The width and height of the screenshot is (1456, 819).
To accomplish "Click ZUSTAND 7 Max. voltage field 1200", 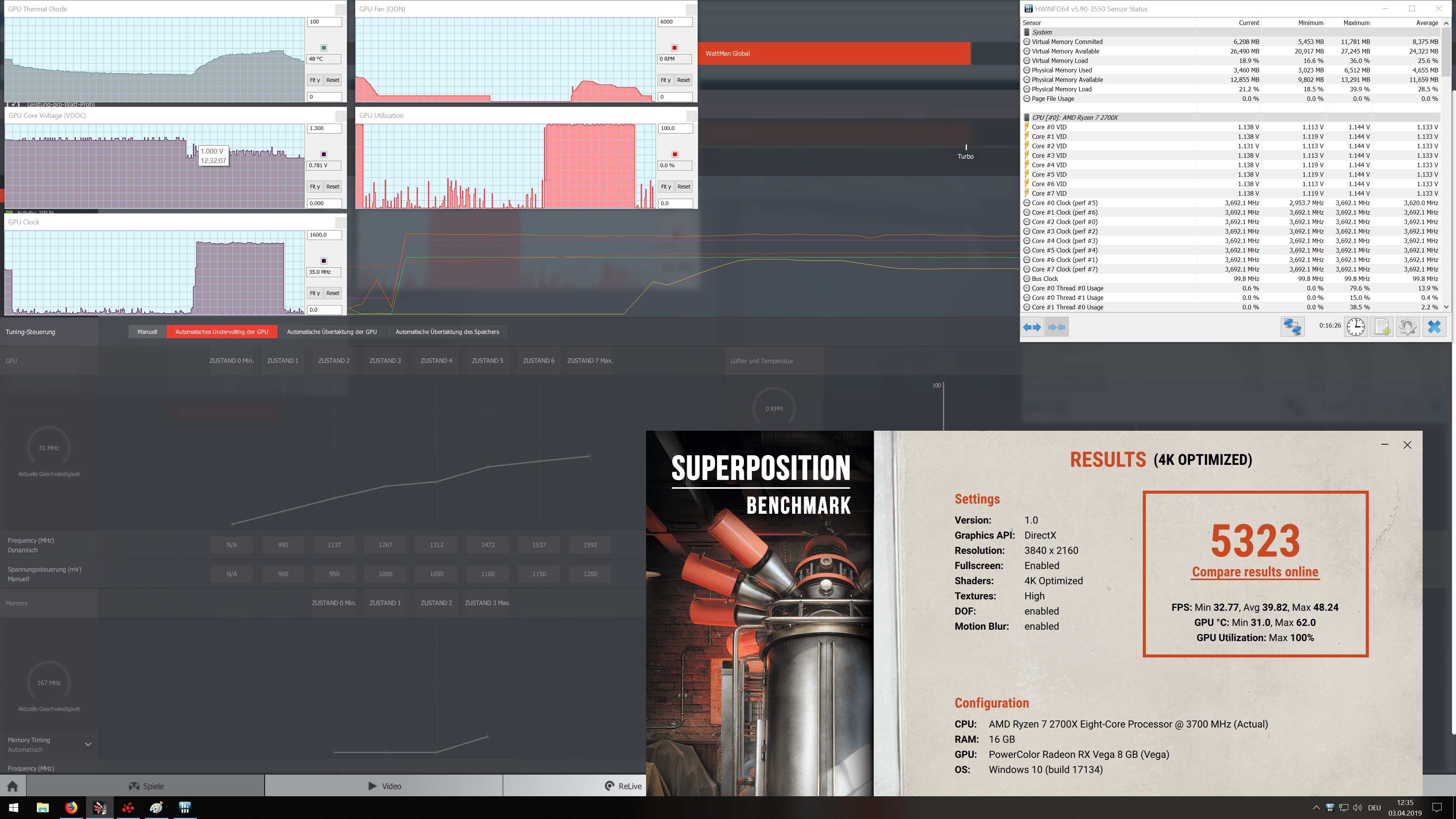I will 590,574.
